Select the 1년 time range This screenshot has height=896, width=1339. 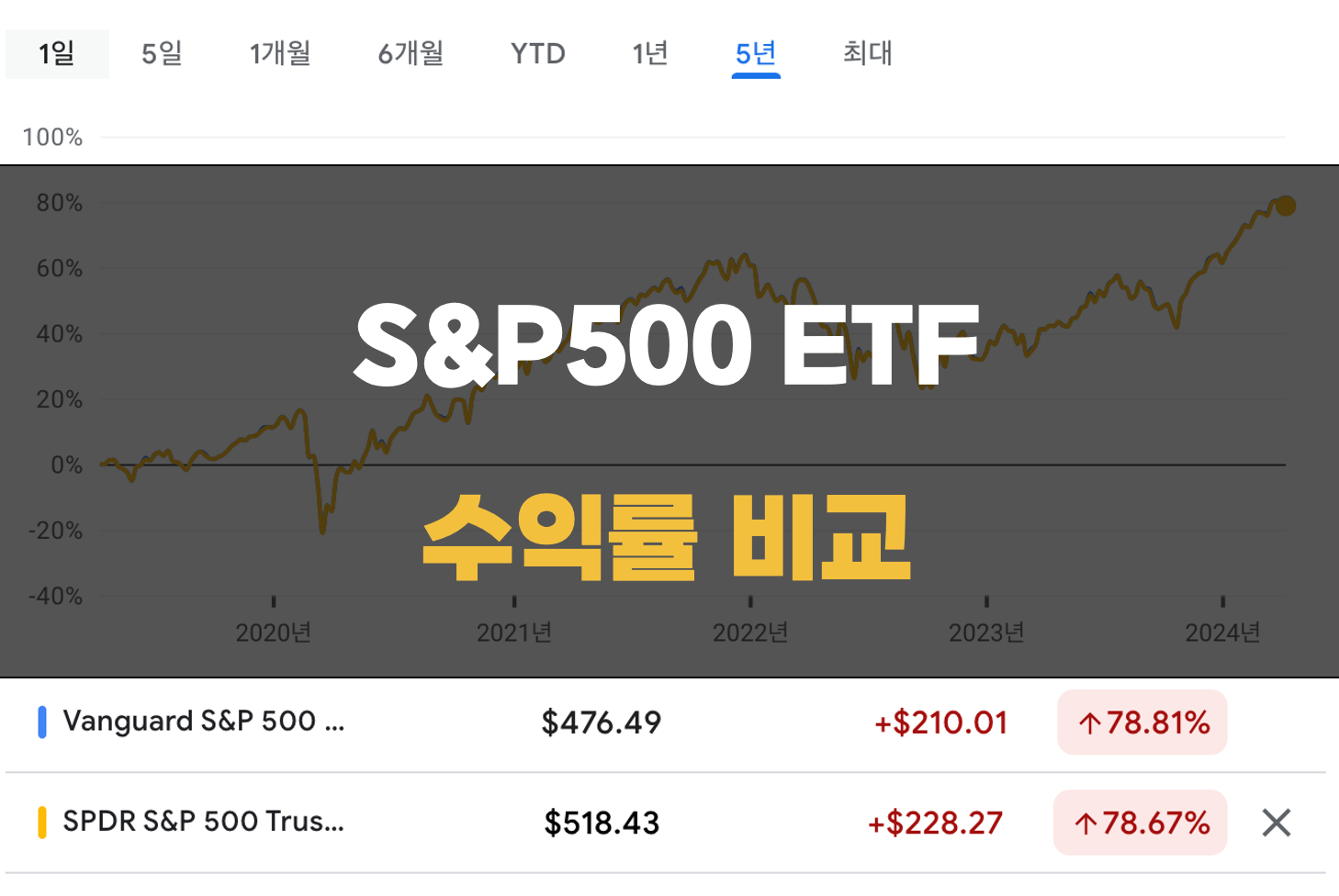649,54
